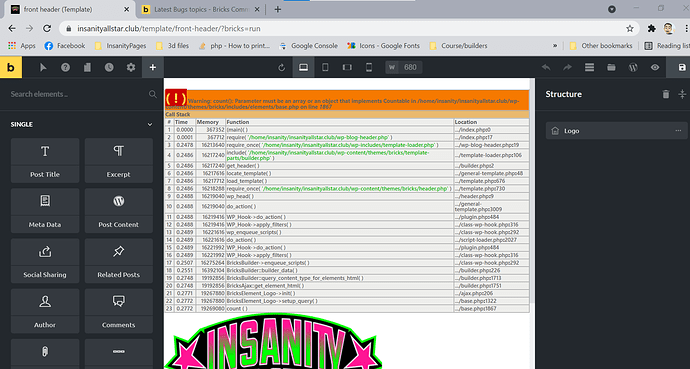Click the save disk icon
Image resolution: width=690 pixels, height=369 pixels.
[682, 67]
